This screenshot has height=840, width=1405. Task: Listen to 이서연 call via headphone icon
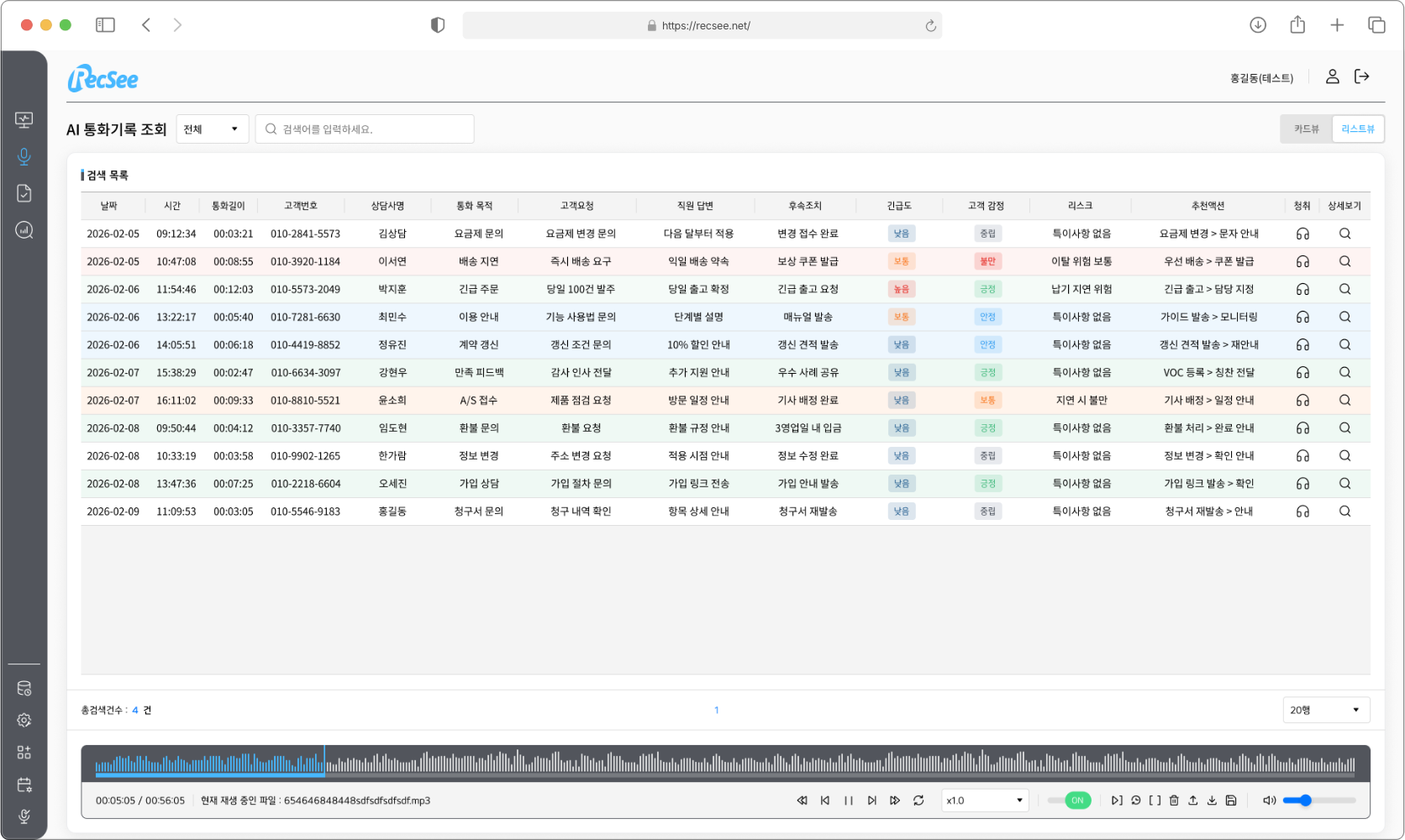[1302, 261]
